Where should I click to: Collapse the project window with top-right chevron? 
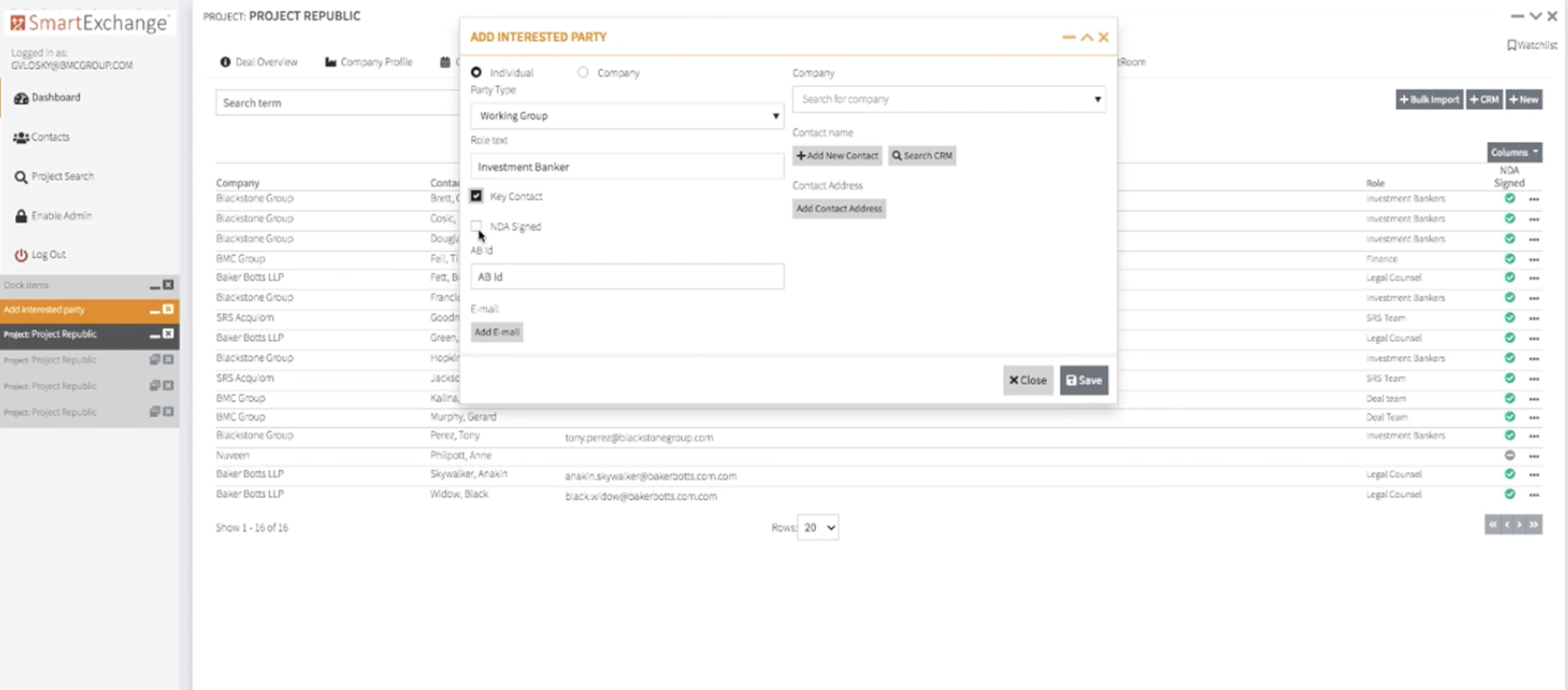pos(1535,16)
